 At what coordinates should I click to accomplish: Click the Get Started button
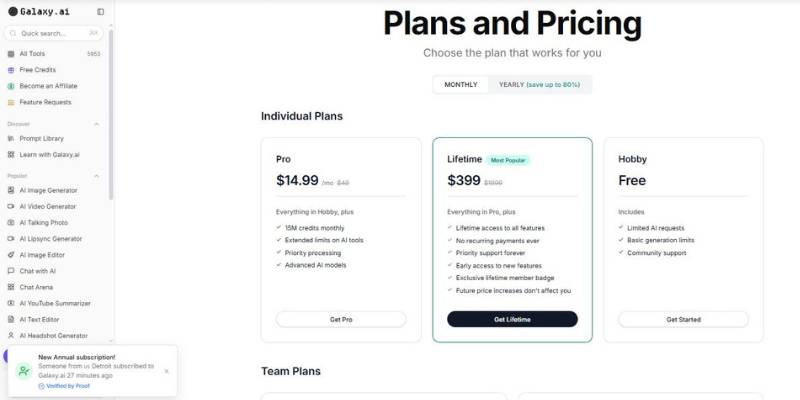(683, 319)
